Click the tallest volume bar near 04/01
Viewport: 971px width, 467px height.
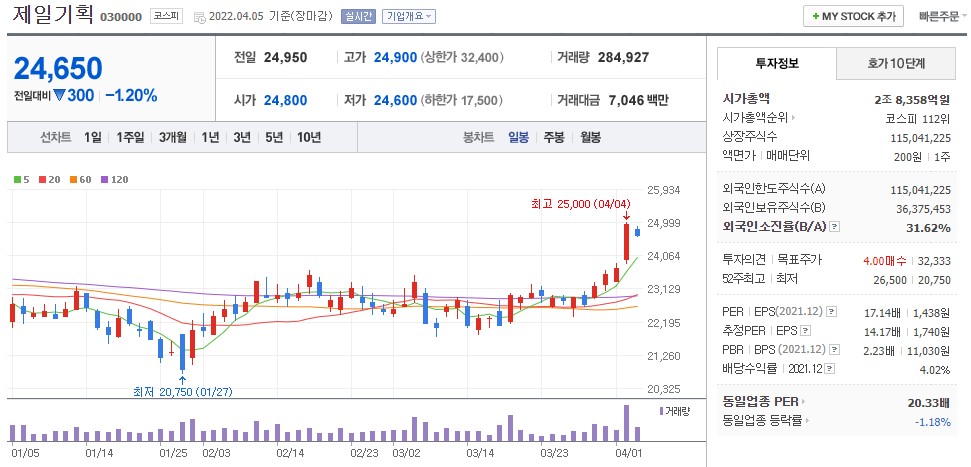pos(626,423)
